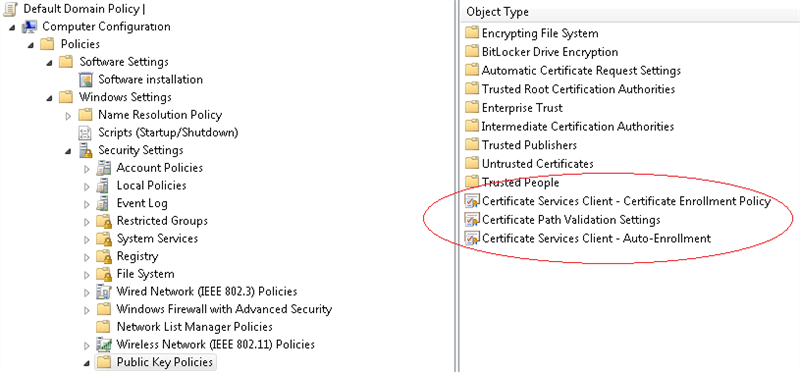Image resolution: width=800 pixels, height=373 pixels.
Task: Select the Network List Manager Policies label
Action: coord(194,327)
